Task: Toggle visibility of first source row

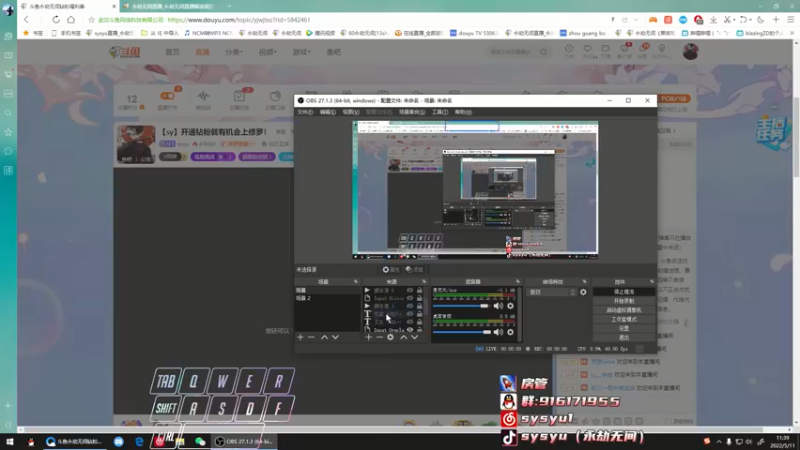Action: (410, 290)
